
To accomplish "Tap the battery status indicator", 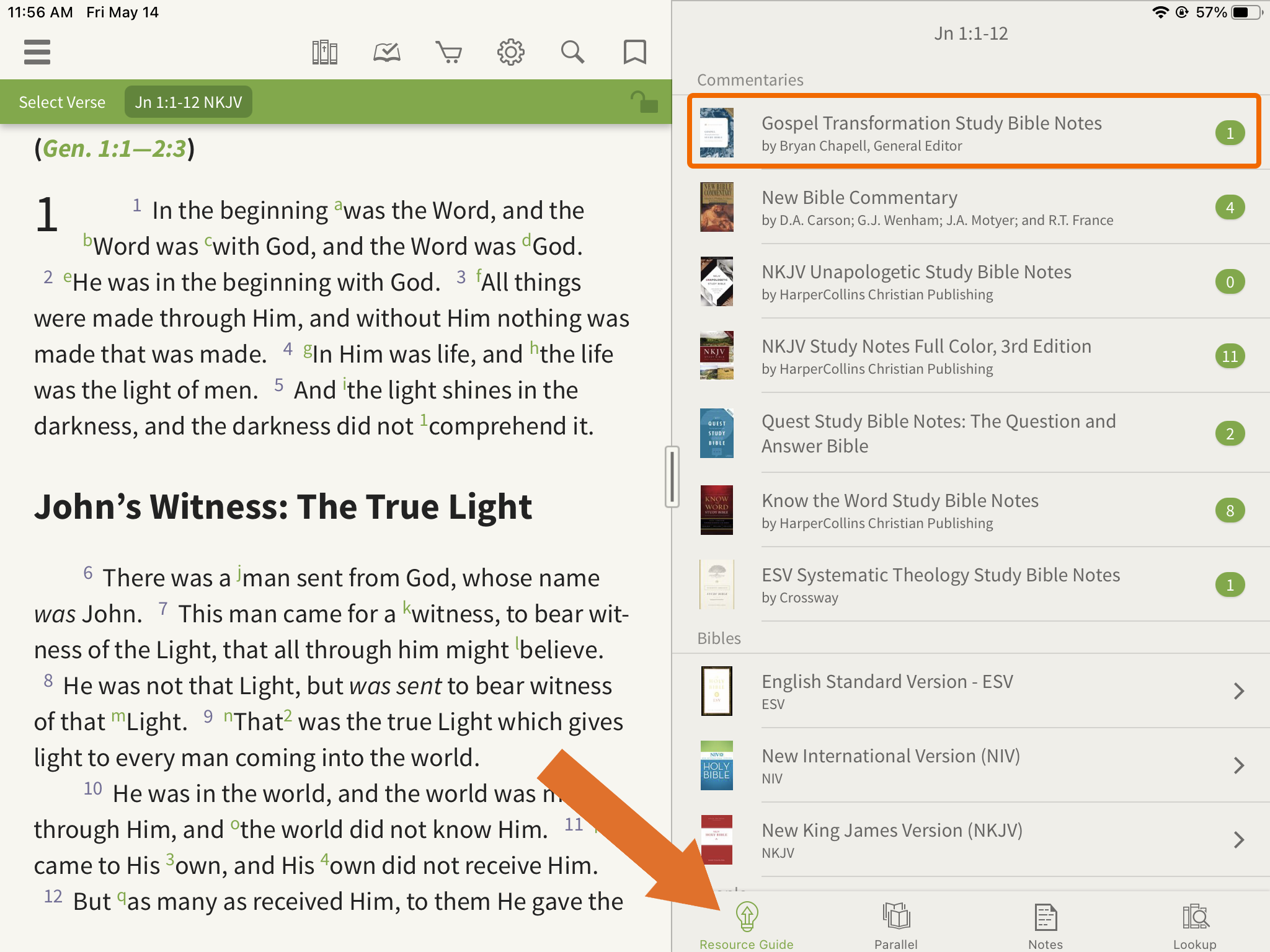I will [1246, 12].
